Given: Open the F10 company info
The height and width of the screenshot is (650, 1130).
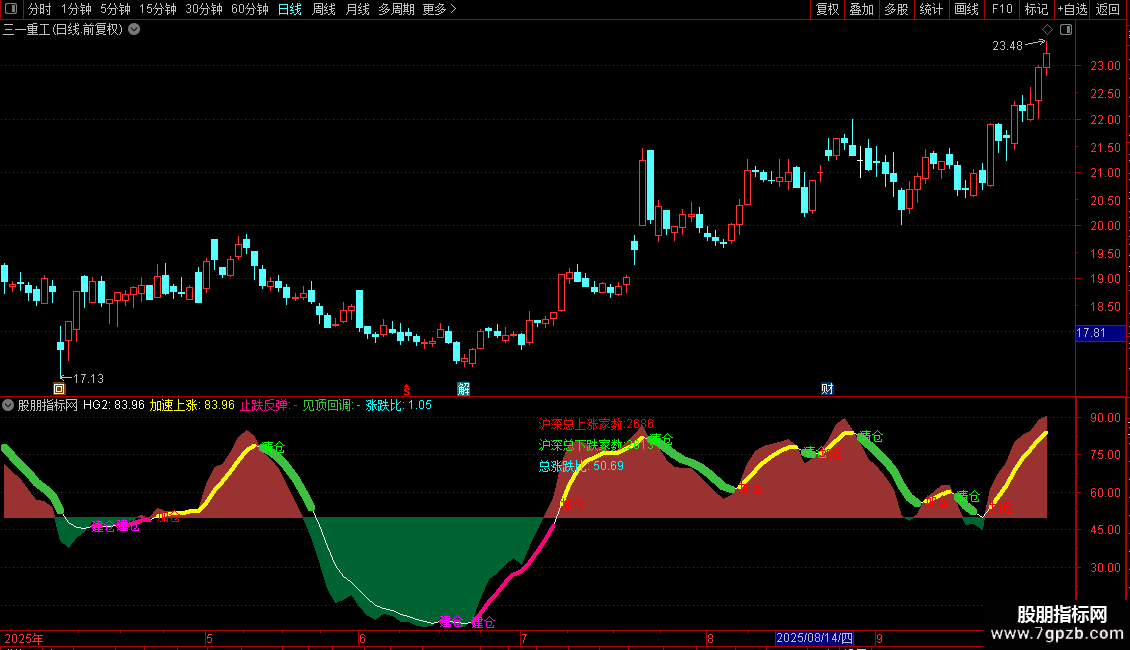Looking at the screenshot, I should pyautogui.click(x=1002, y=9).
